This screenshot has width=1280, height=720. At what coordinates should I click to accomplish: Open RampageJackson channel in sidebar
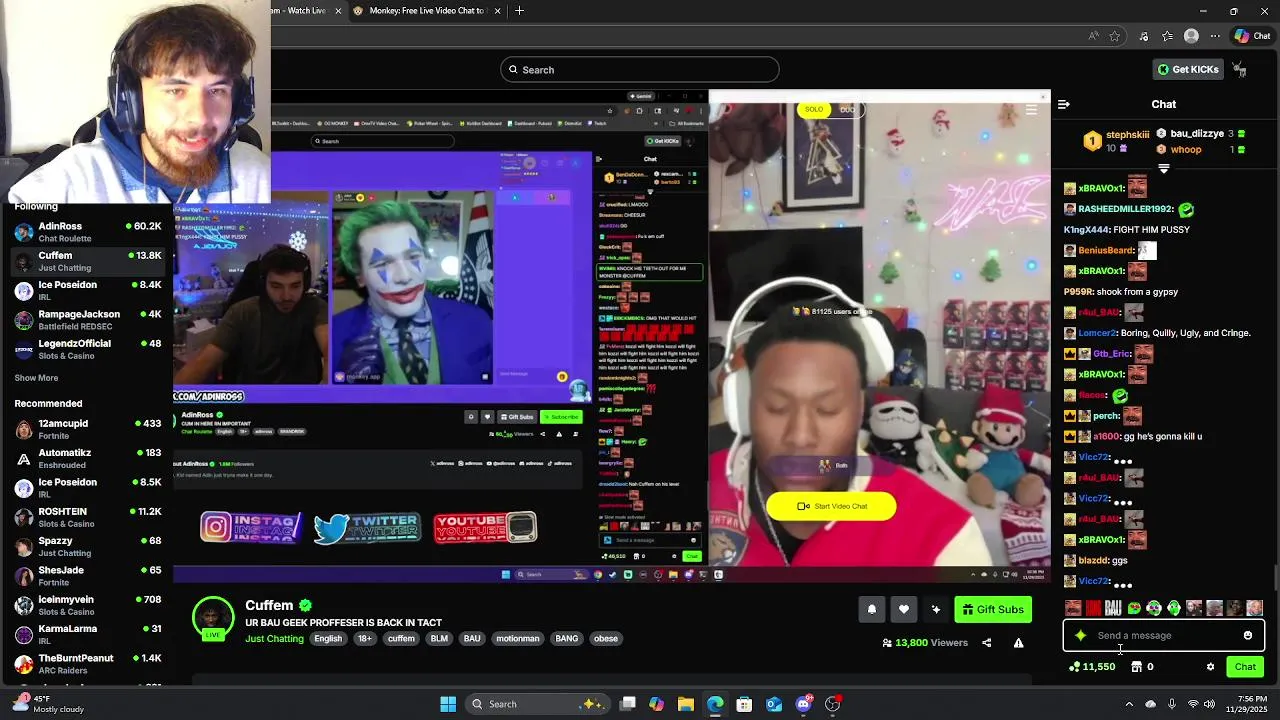point(87,320)
